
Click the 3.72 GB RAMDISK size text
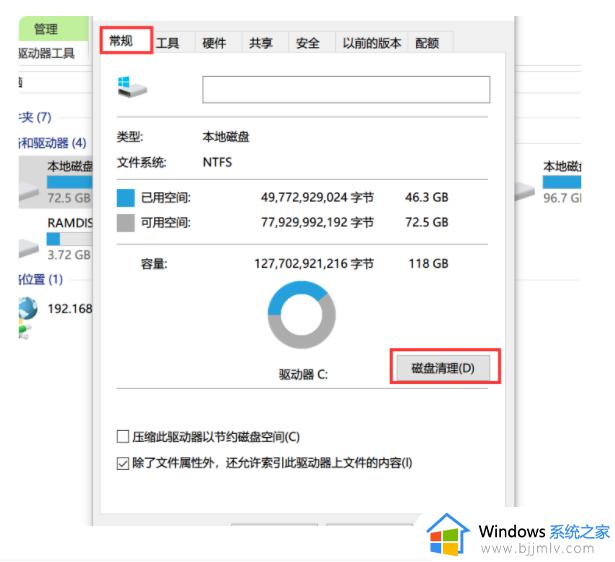[x=69, y=255]
